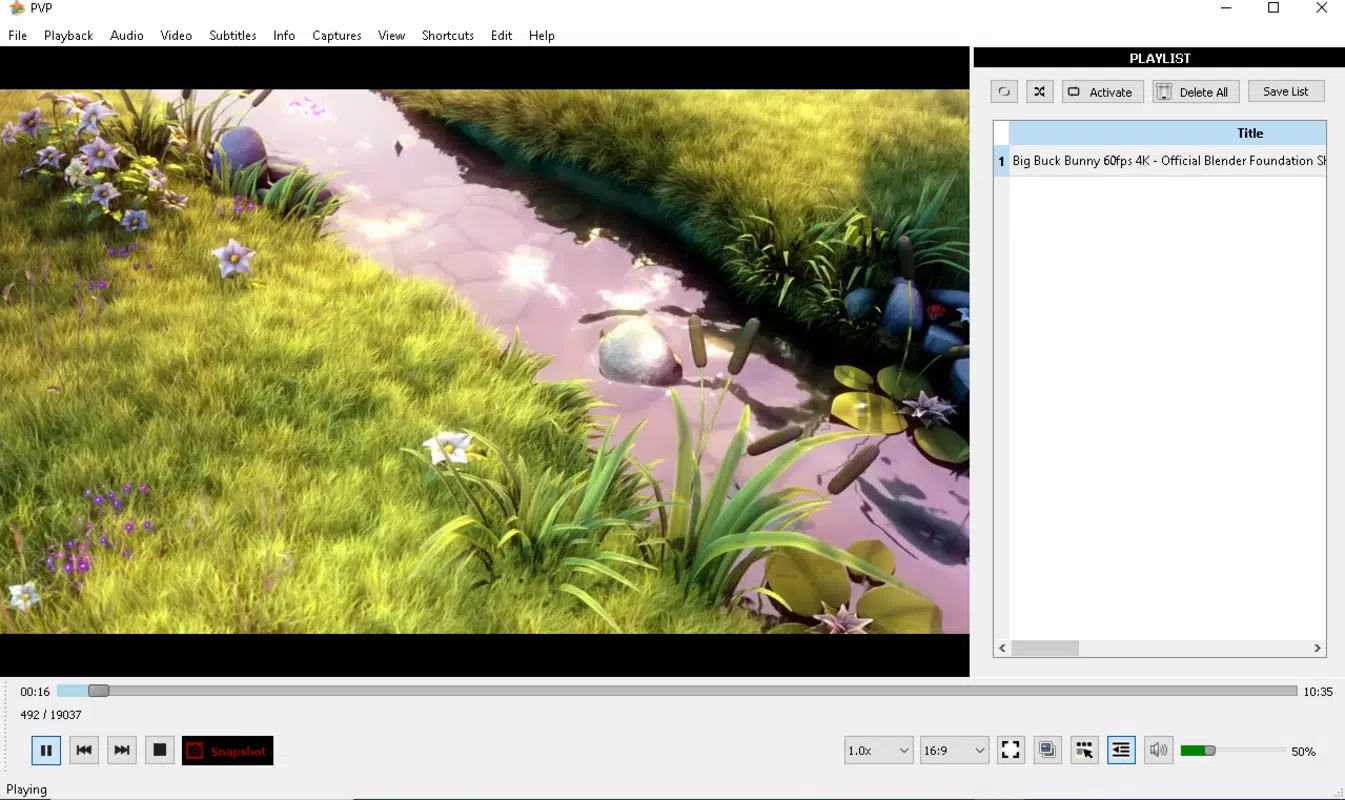
Task: Toggle the playlist panel visibility
Action: pyautogui.click(x=1121, y=750)
